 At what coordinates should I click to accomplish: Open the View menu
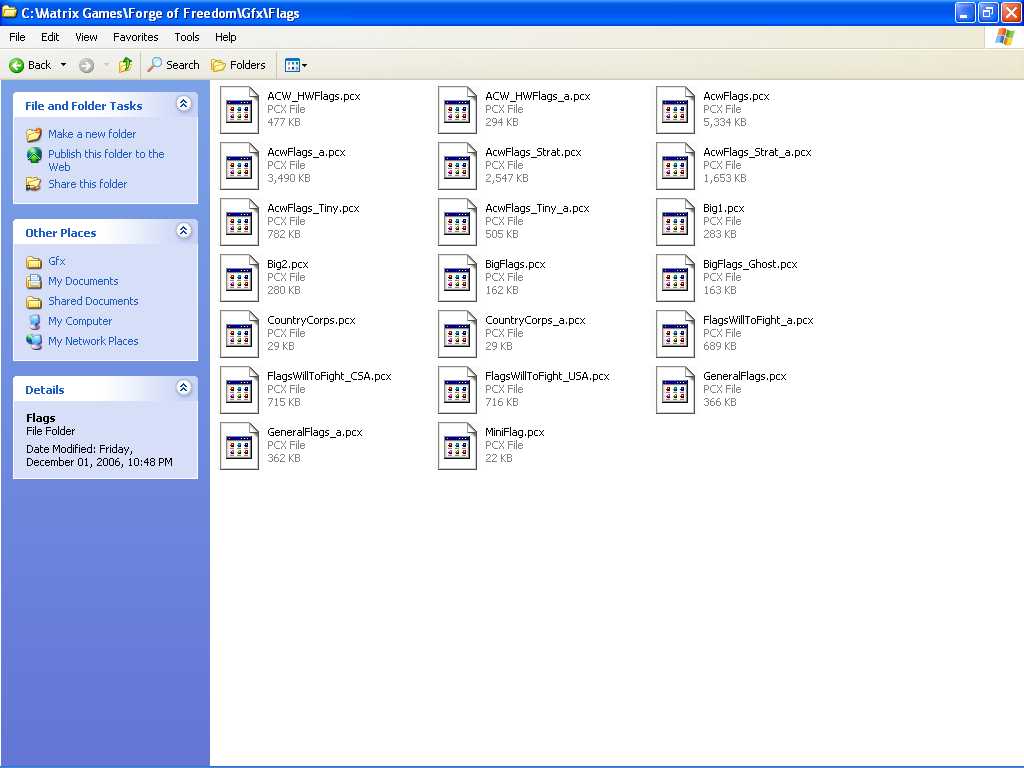pyautogui.click(x=86, y=37)
